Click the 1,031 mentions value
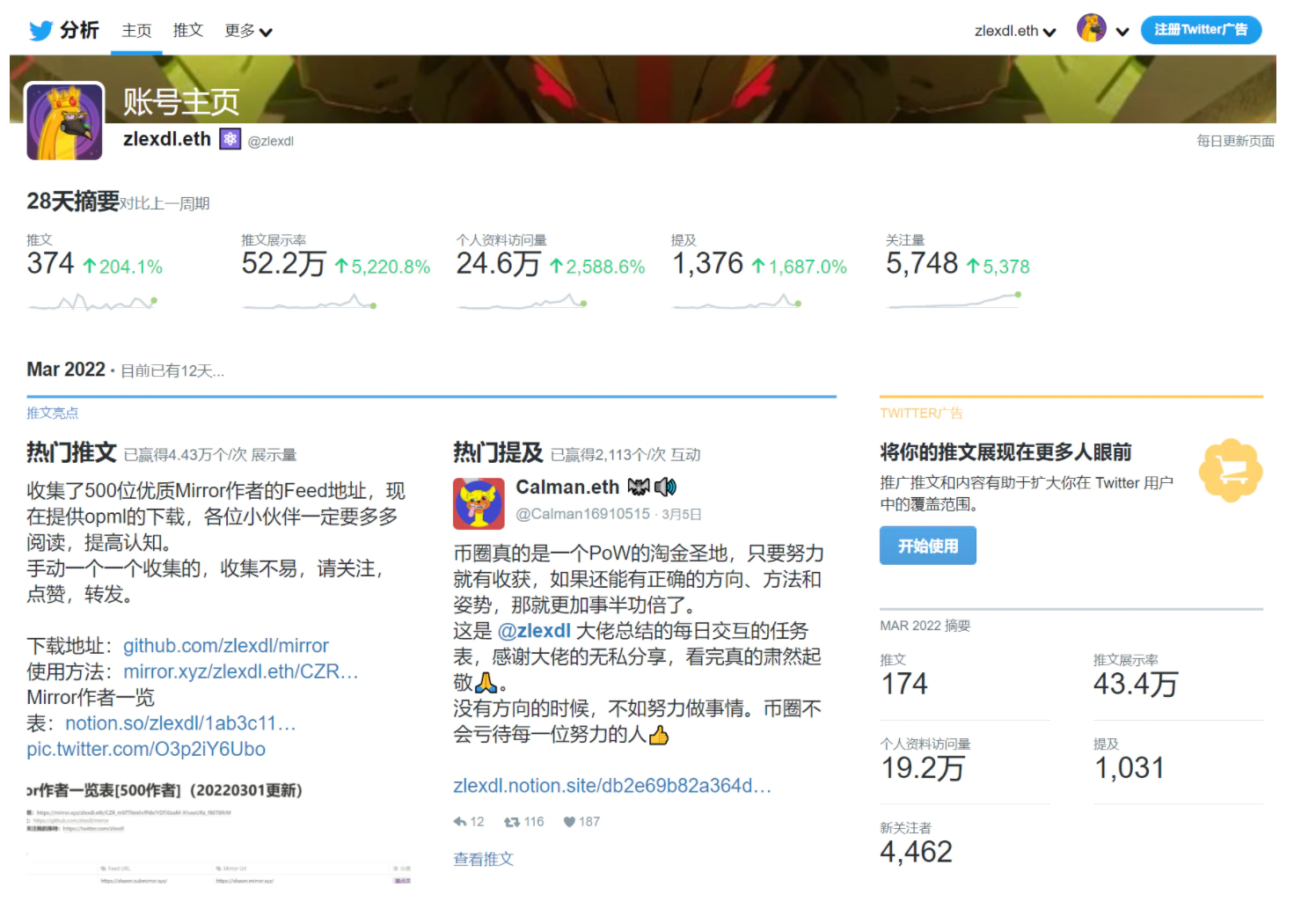This screenshot has width=1316, height=902. [1130, 768]
